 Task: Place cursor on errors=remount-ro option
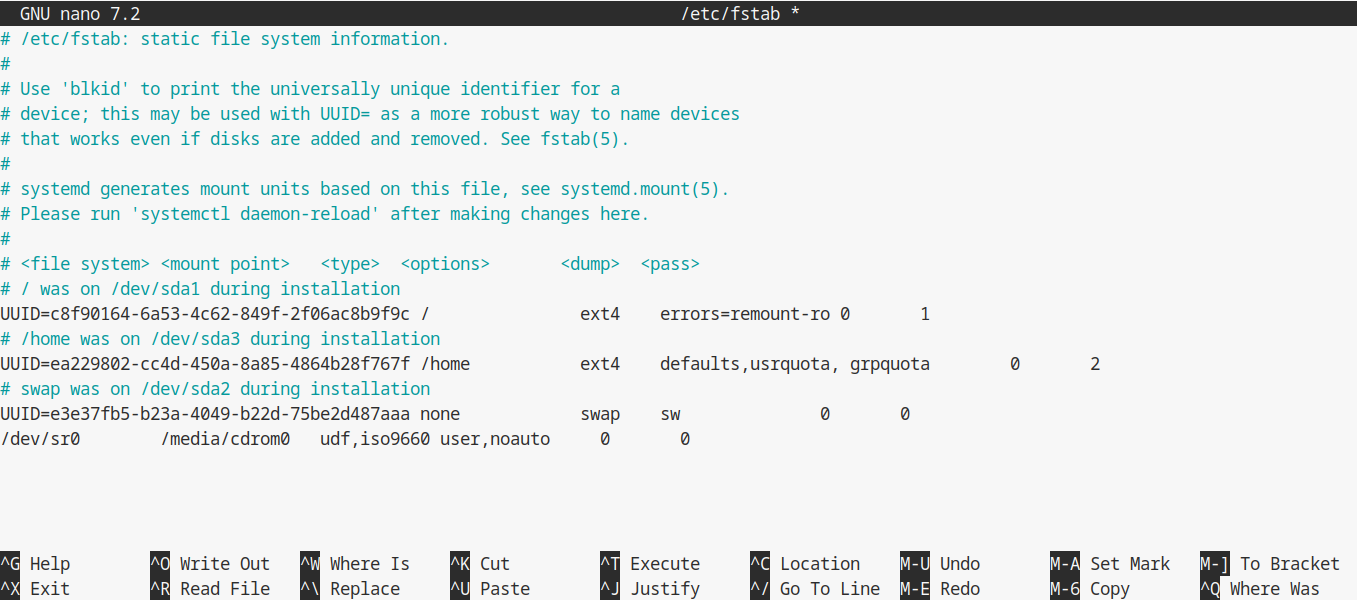coord(745,314)
